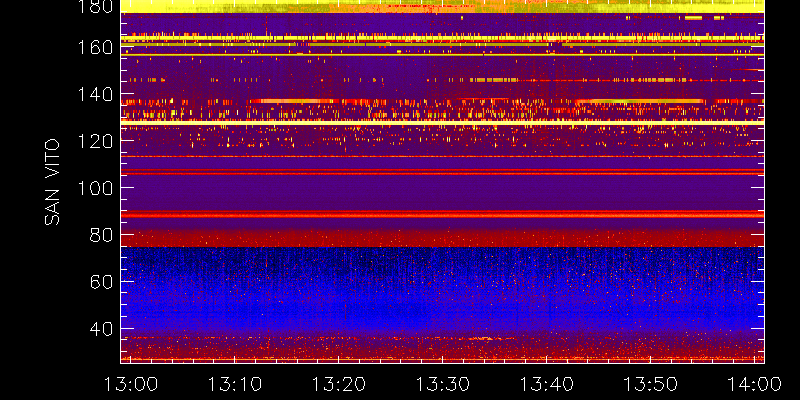Click the SAN VITO axis title
Viewport: 800px width, 400px height.
(x=52, y=182)
